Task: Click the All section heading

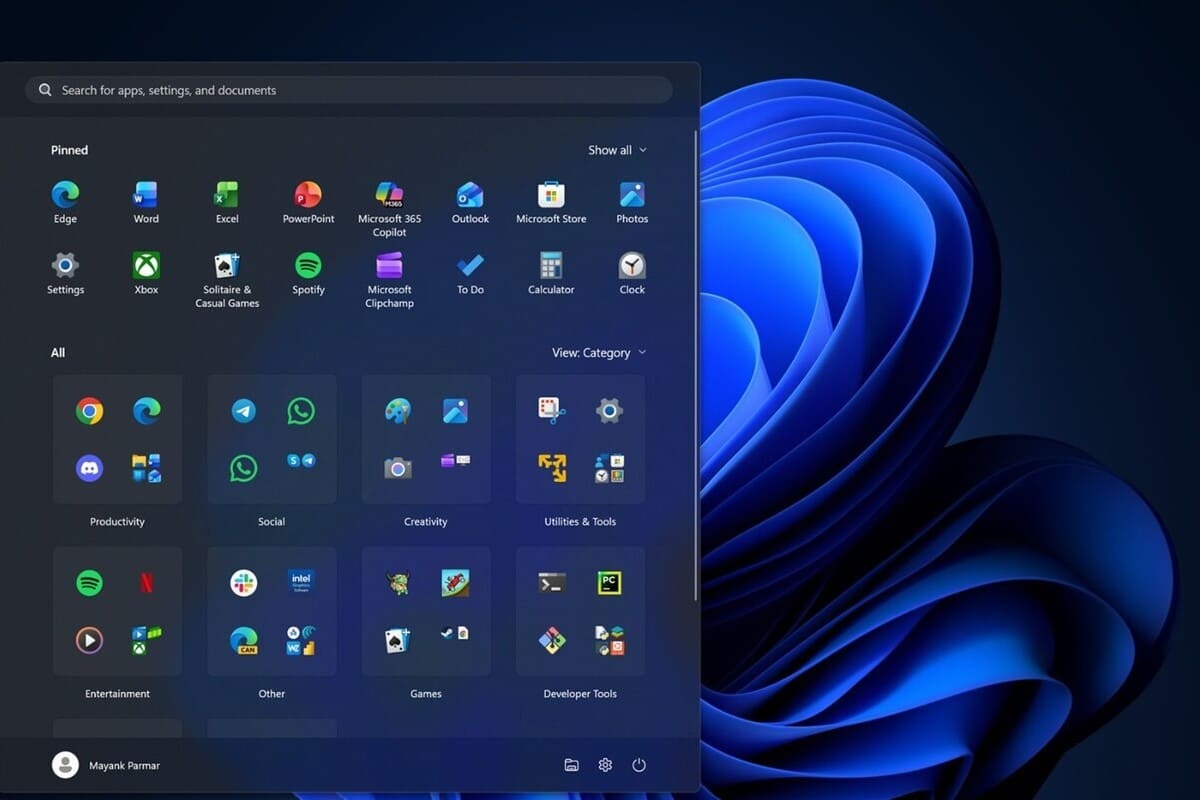Action: (58, 353)
